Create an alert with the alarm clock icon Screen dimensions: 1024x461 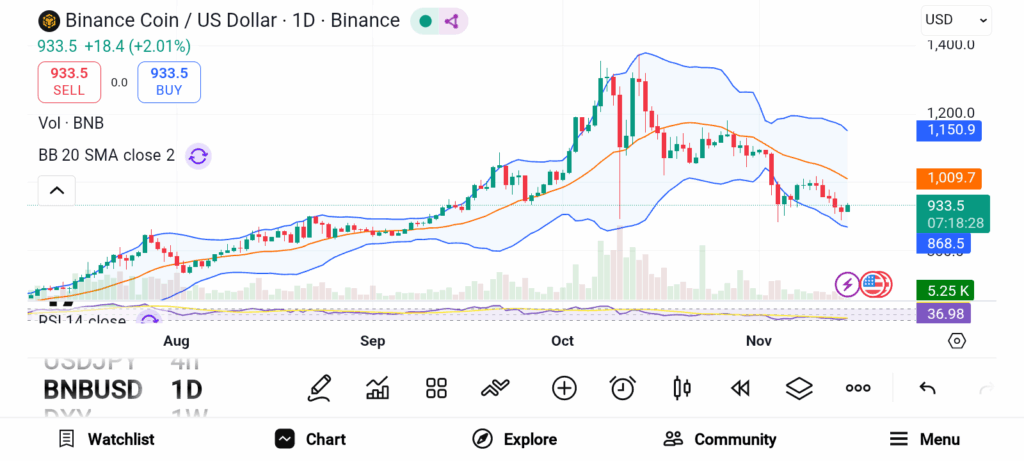point(623,388)
